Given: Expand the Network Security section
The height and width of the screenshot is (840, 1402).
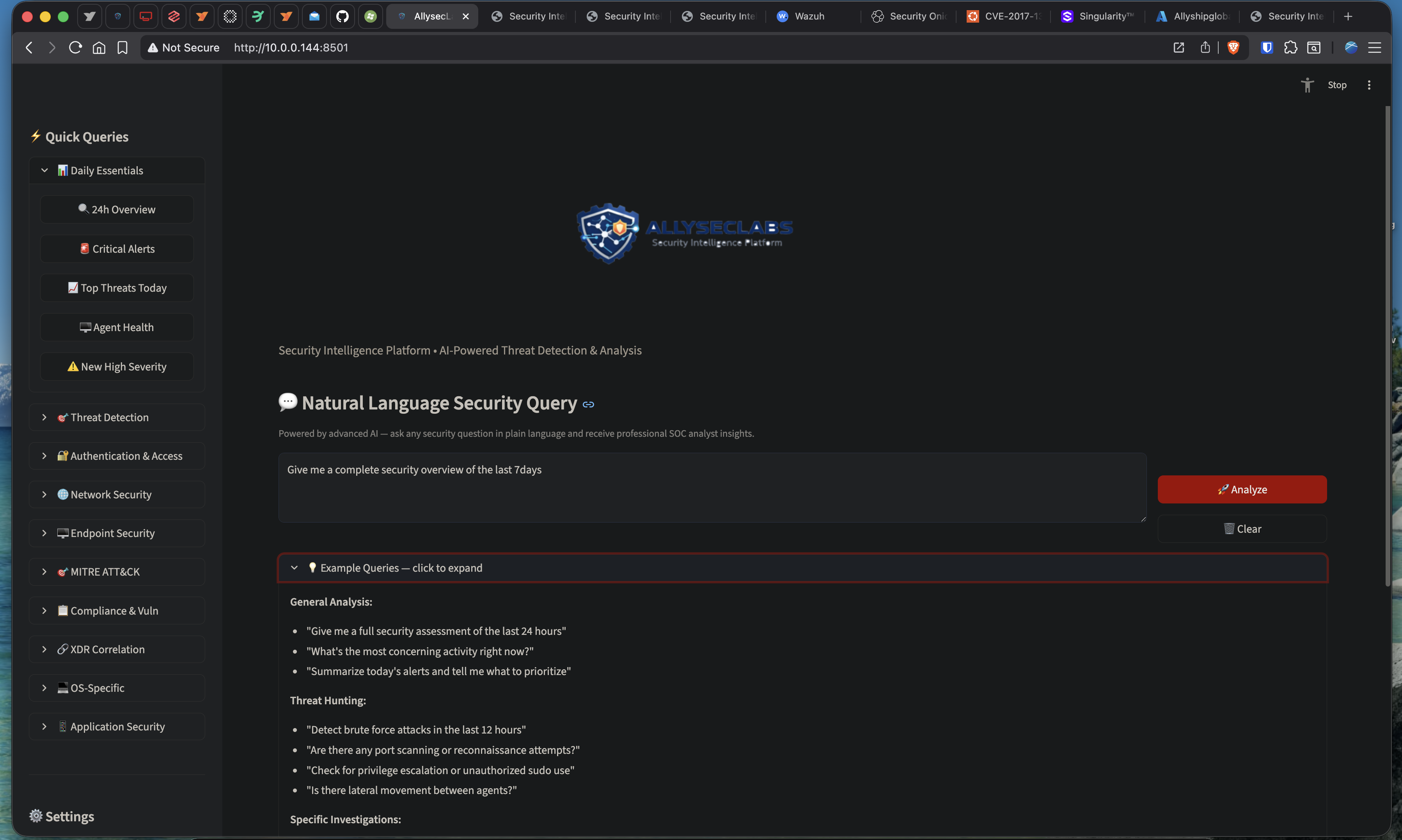Looking at the screenshot, I should click(x=117, y=495).
